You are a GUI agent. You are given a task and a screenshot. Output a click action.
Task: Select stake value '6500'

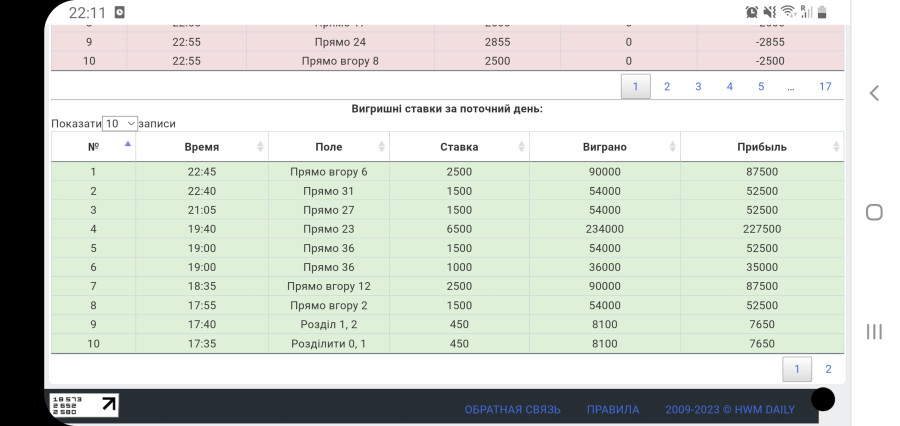click(x=459, y=229)
